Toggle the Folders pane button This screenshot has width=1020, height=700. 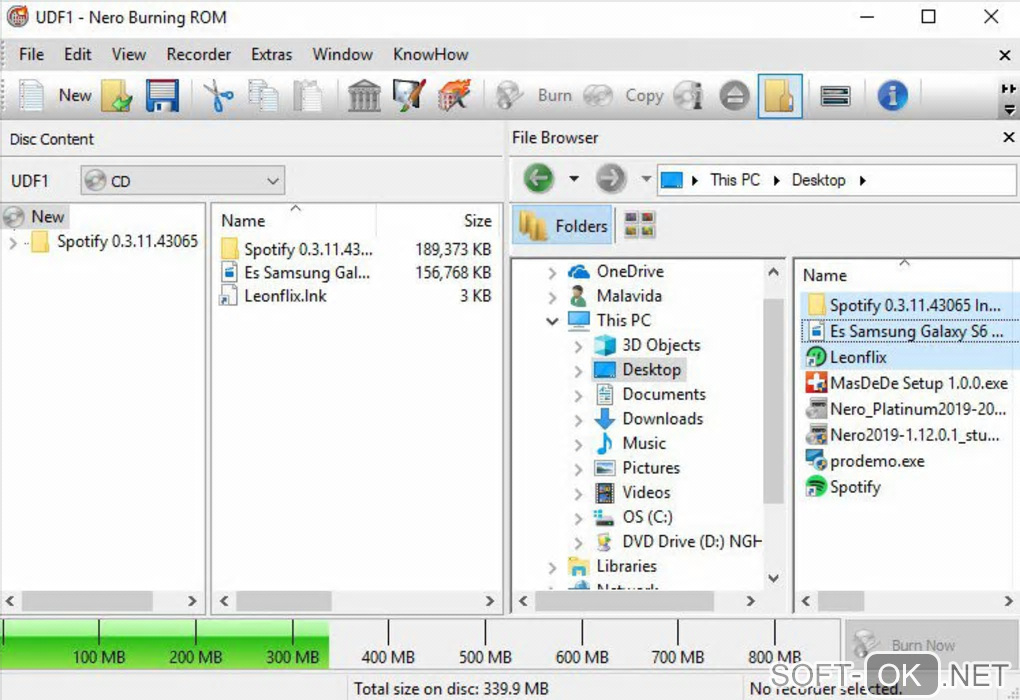tap(563, 225)
